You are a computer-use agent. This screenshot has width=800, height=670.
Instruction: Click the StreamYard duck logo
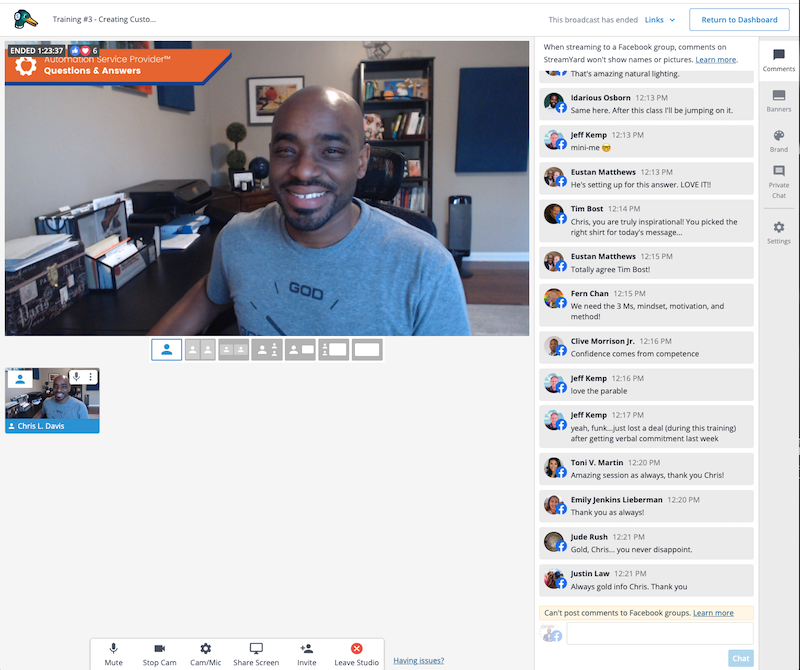click(x=26, y=19)
